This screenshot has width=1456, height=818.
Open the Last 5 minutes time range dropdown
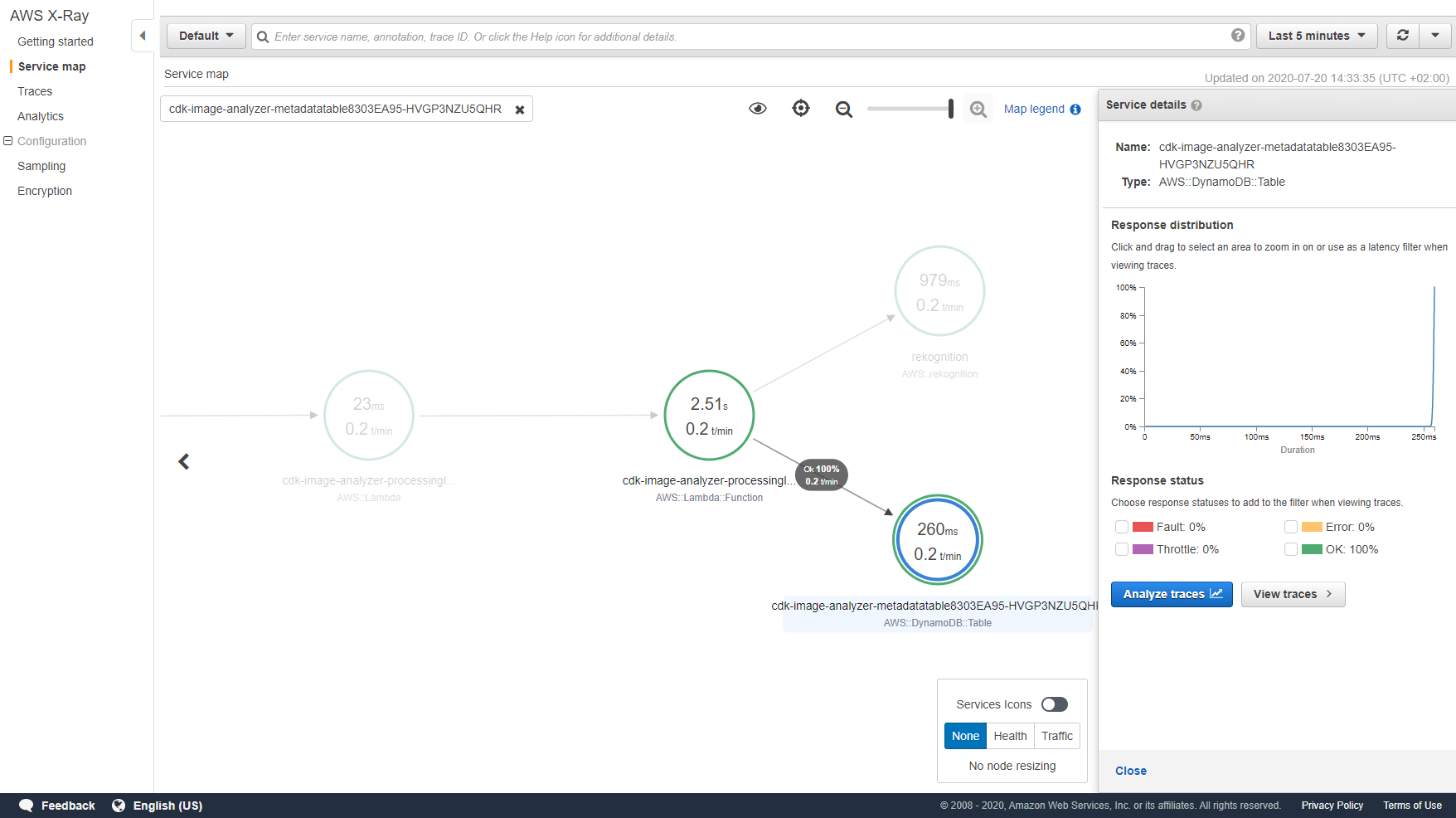click(x=1317, y=36)
